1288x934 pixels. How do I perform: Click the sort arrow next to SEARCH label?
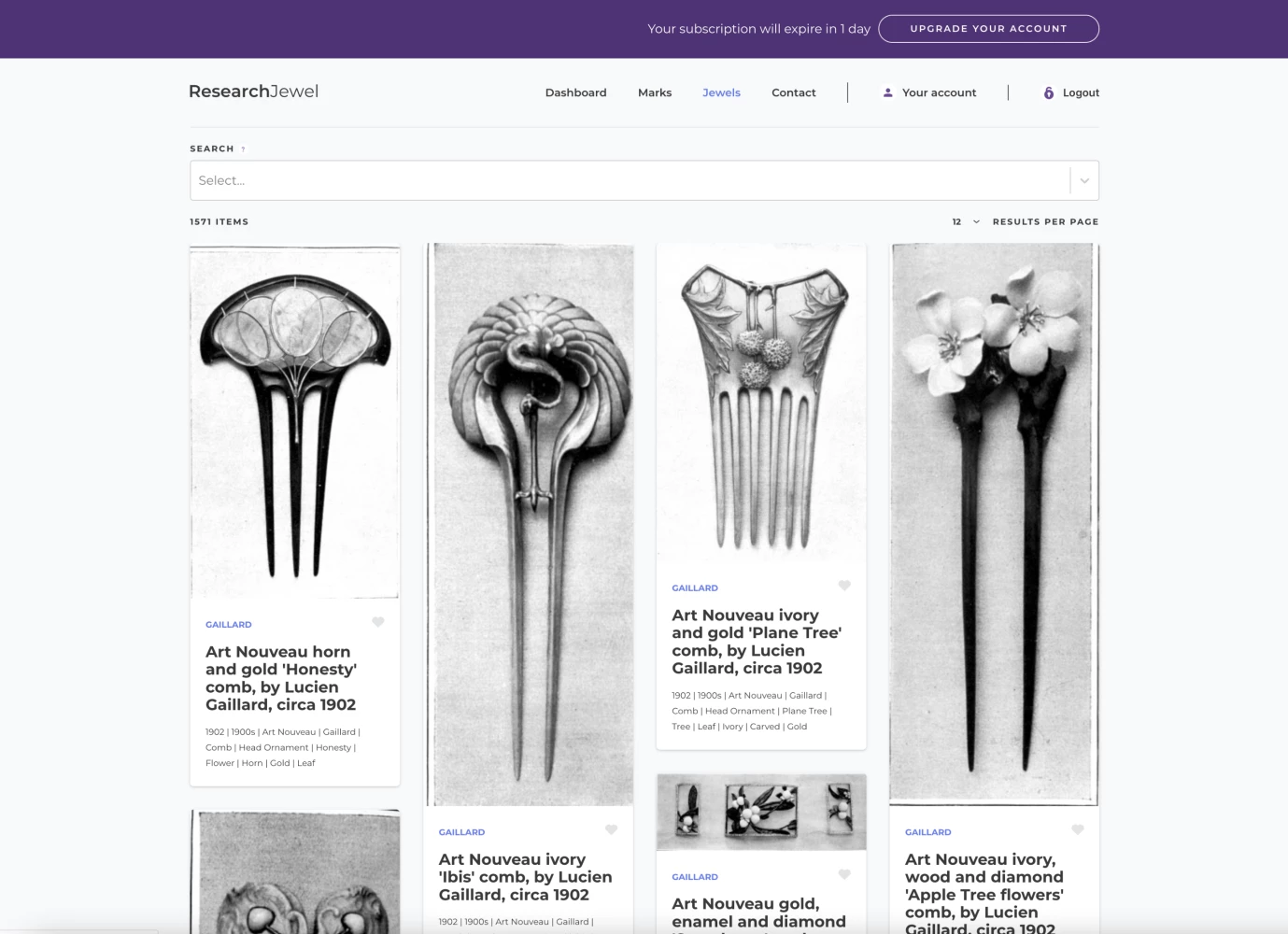(x=244, y=149)
